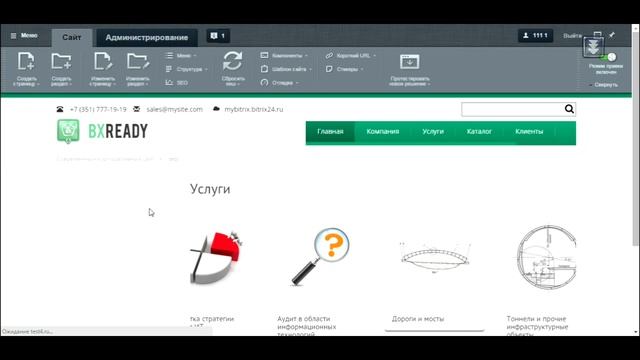Open the Компания navigation item
This screenshot has height=360, width=640.
[382, 132]
